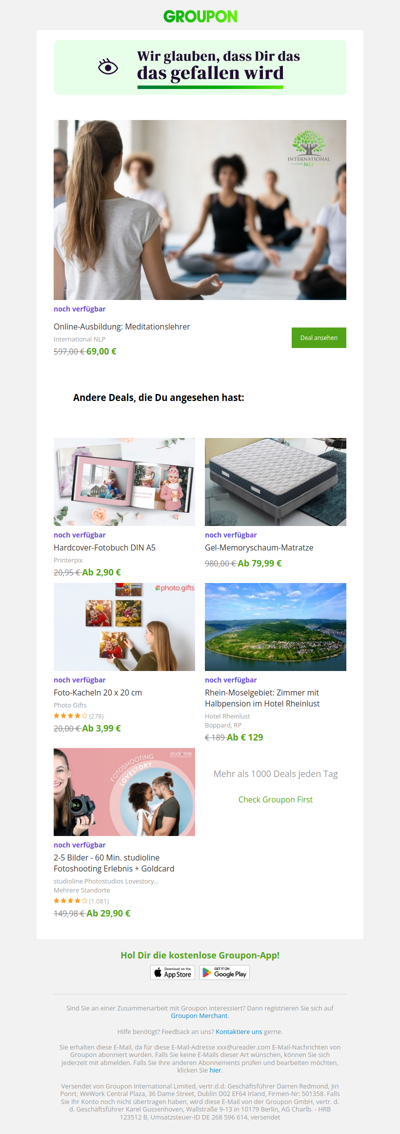Click the Kontaktiere uns link
This screenshot has width=400, height=1134.
tap(239, 1031)
